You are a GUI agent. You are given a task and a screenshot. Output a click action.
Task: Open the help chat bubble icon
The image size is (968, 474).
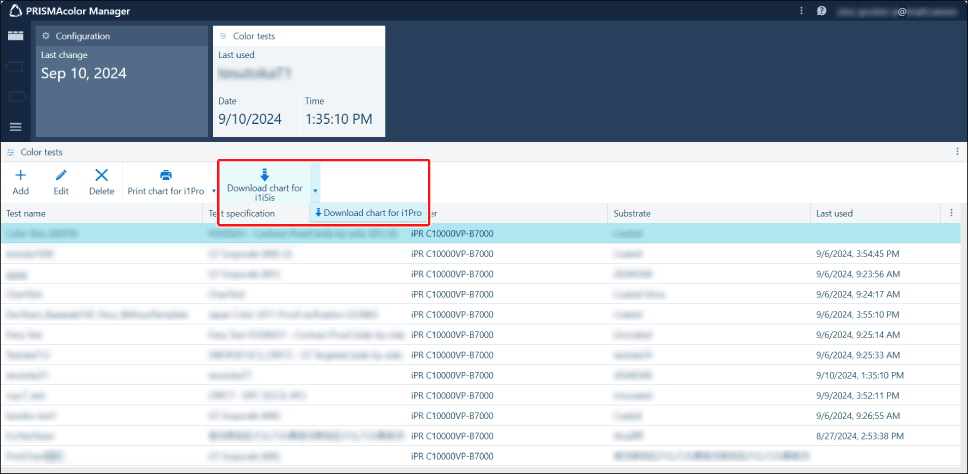(x=821, y=11)
